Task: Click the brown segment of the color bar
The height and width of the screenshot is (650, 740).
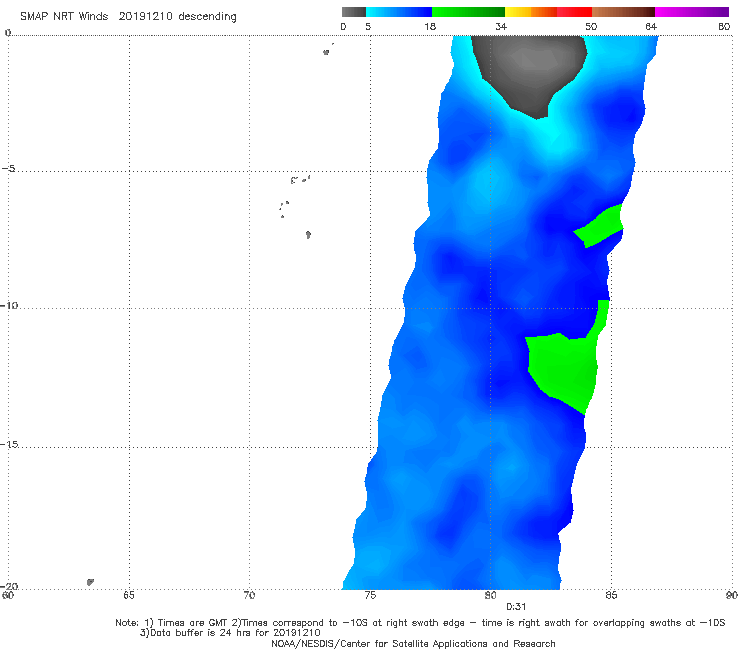Action: pyautogui.click(x=623, y=12)
